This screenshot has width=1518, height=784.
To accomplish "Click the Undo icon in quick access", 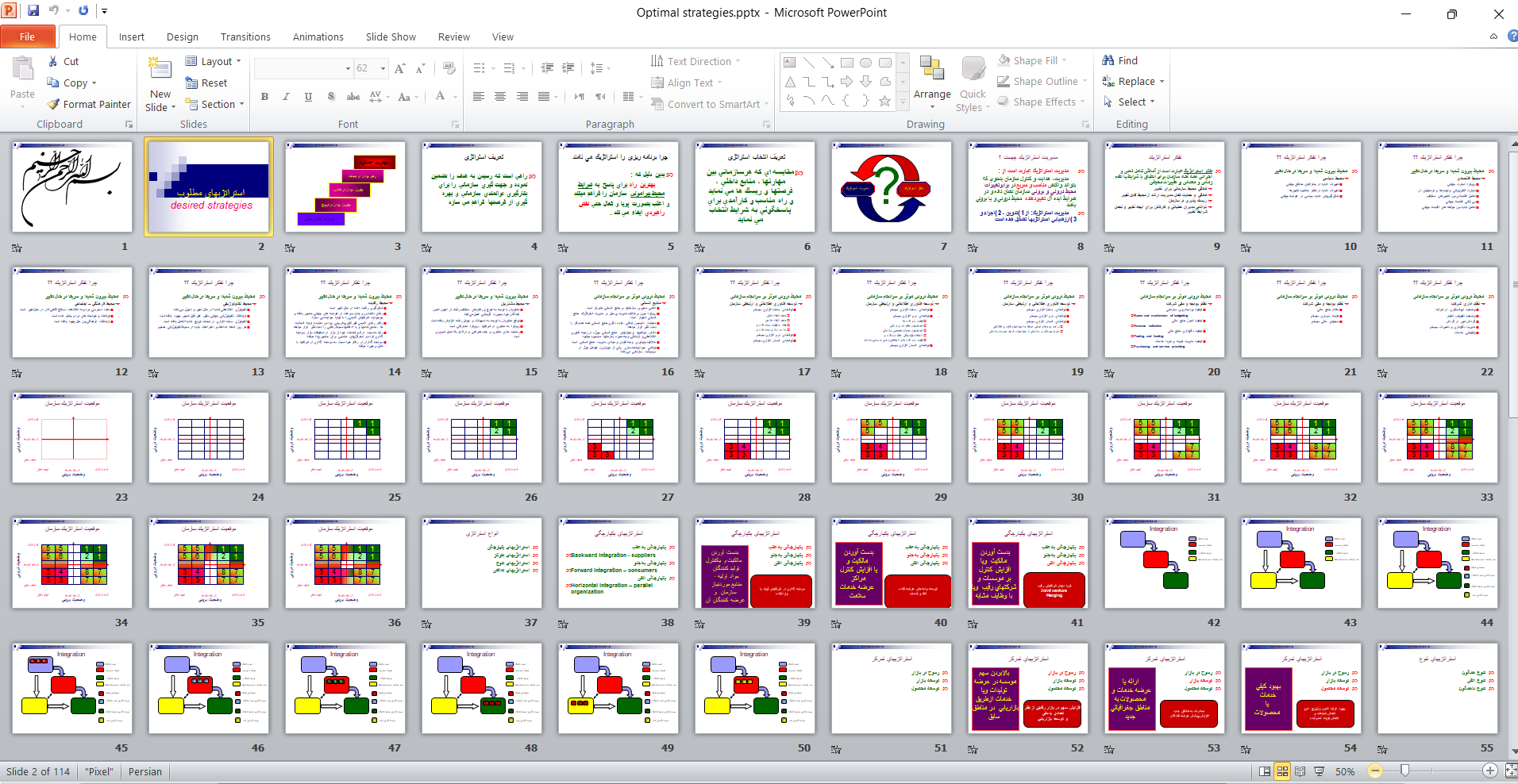I will coord(53,11).
